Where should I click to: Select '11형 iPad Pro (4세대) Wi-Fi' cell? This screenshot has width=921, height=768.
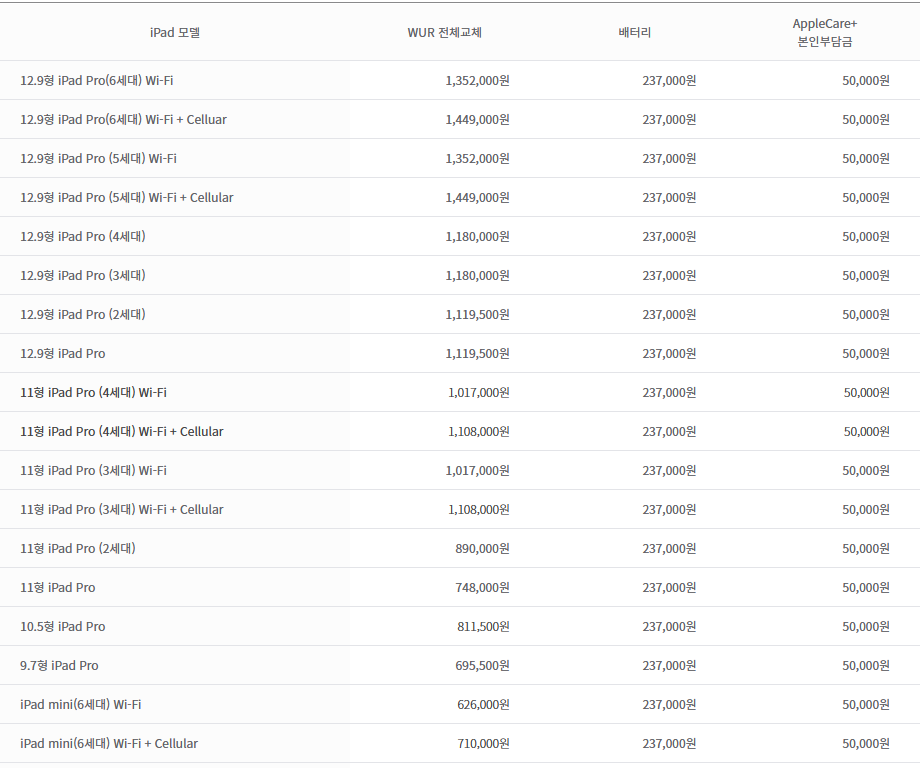[x=93, y=392]
